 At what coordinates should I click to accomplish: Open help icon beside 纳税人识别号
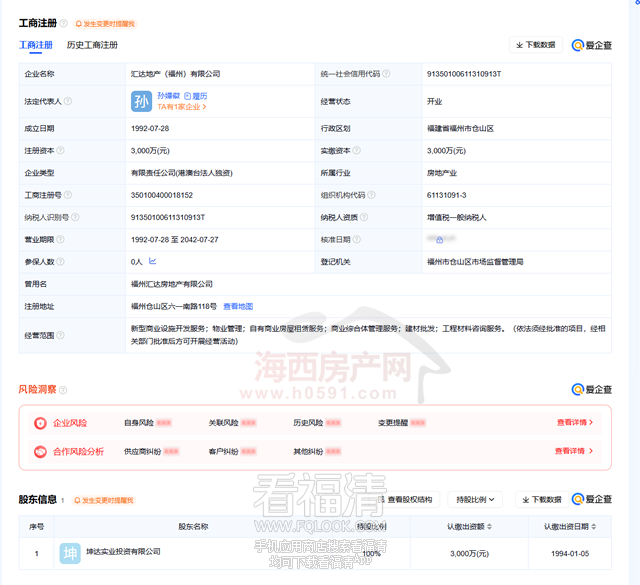(76, 217)
